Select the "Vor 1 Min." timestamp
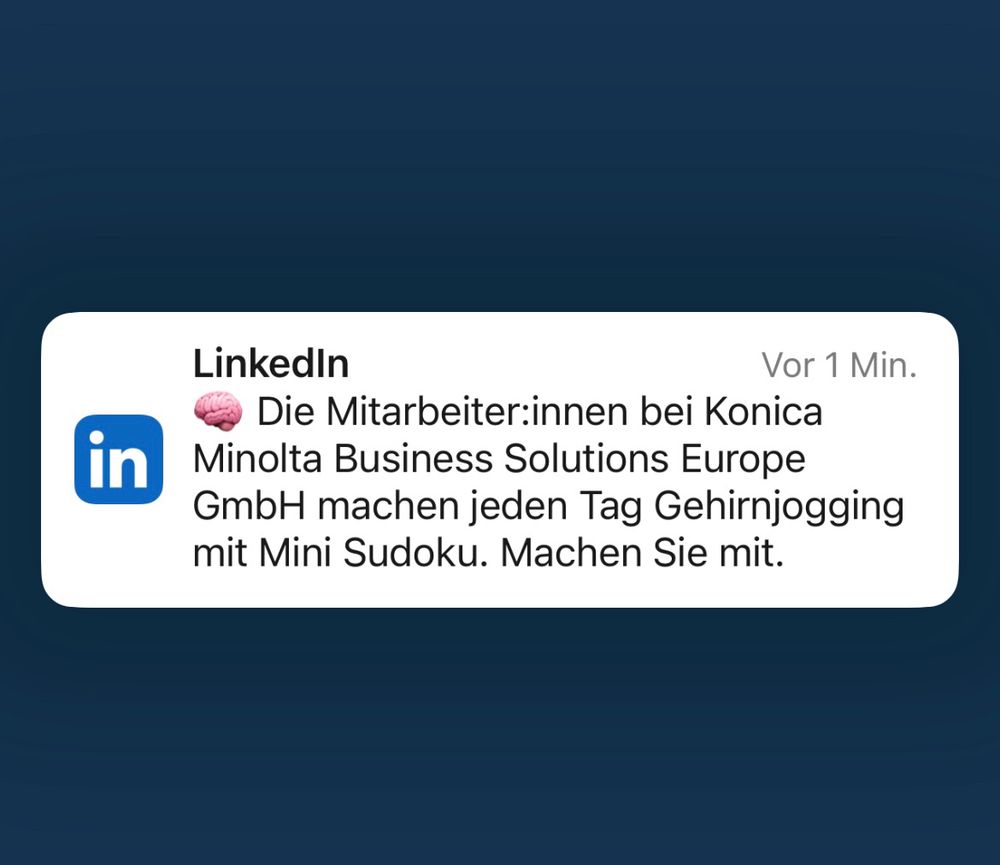This screenshot has height=865, width=1000. click(838, 366)
